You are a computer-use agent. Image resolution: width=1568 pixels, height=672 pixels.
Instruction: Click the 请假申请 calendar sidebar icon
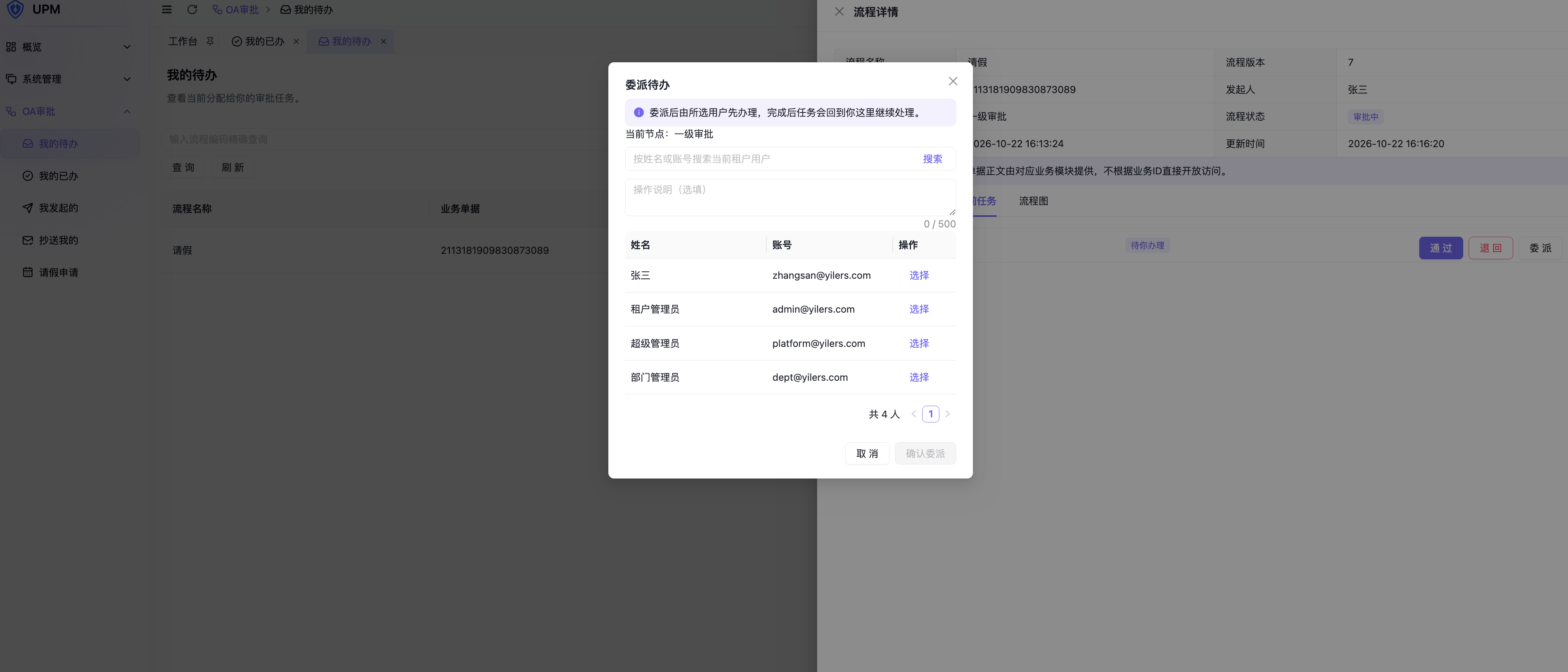coord(27,273)
